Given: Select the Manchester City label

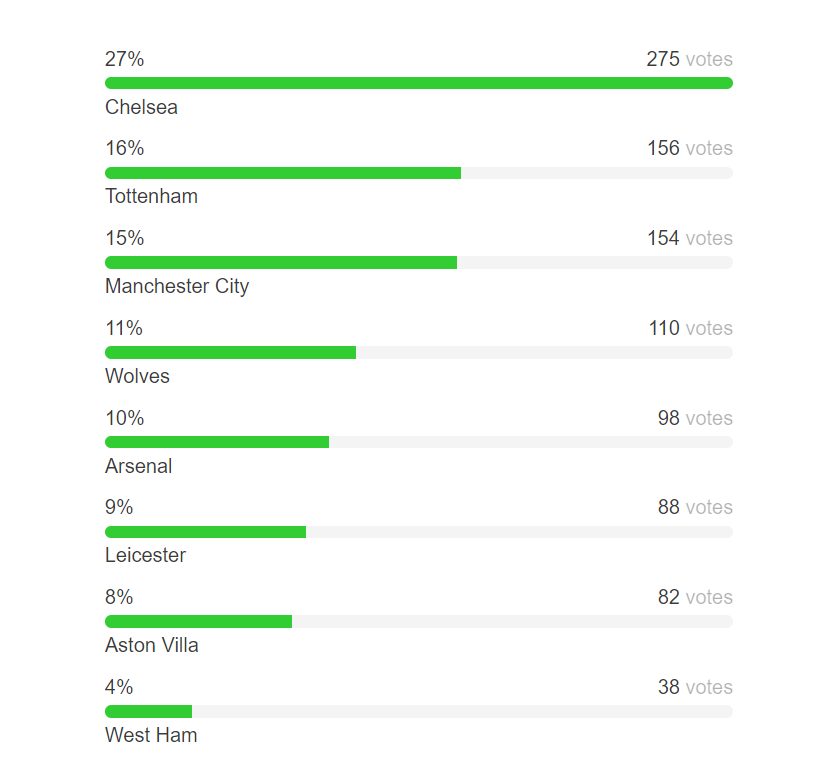Looking at the screenshot, I should [177, 286].
